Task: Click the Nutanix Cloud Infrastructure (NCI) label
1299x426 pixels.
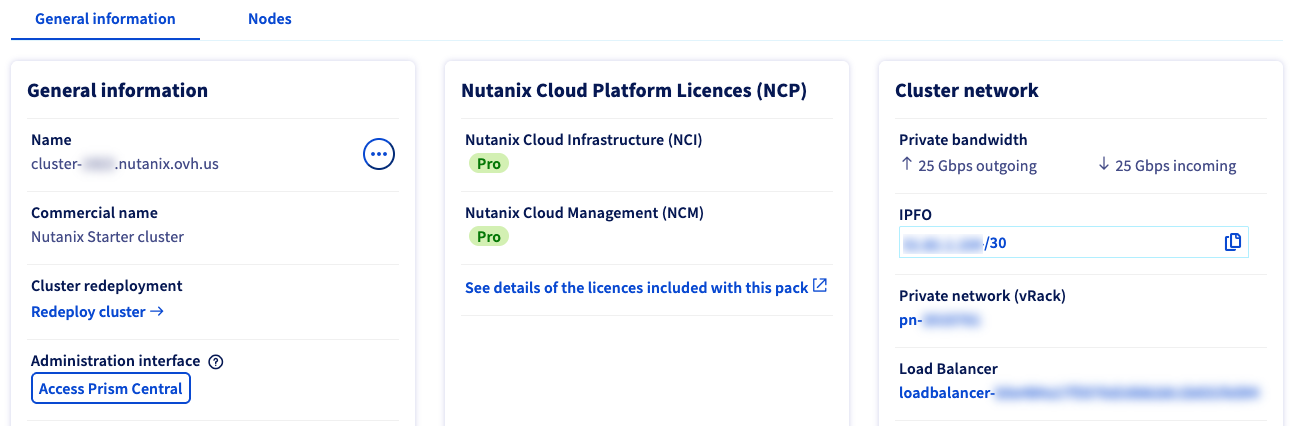Action: point(584,140)
